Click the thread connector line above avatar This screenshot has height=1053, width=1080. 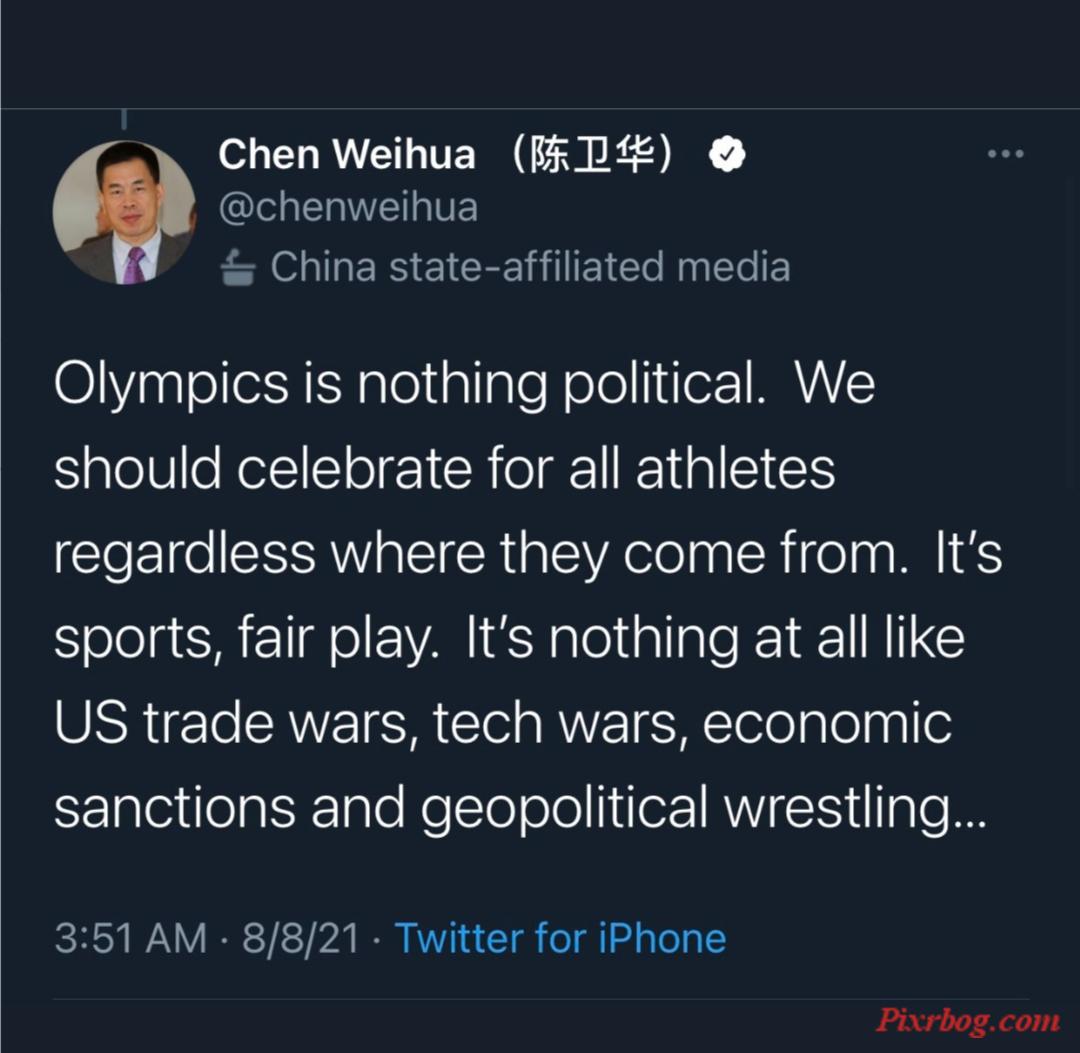(x=124, y=119)
